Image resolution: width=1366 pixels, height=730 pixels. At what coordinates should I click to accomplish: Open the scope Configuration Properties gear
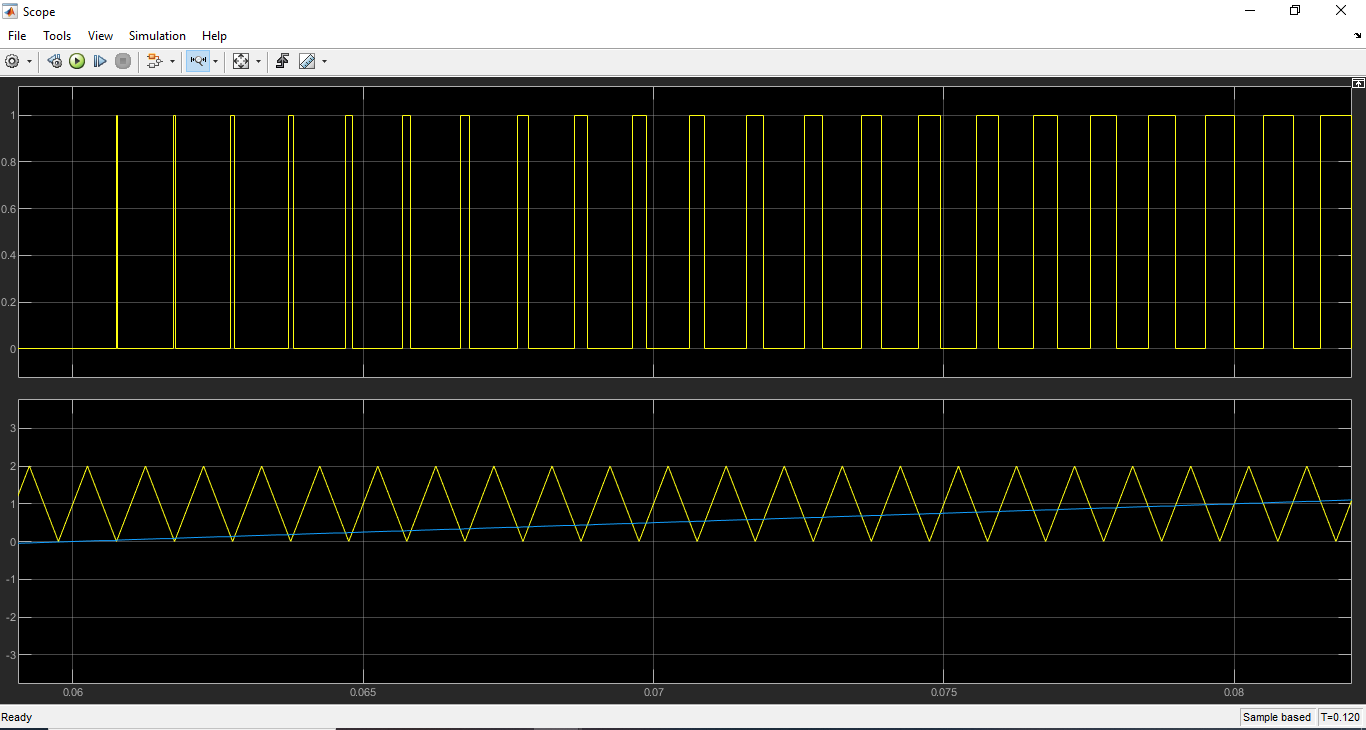point(11,61)
